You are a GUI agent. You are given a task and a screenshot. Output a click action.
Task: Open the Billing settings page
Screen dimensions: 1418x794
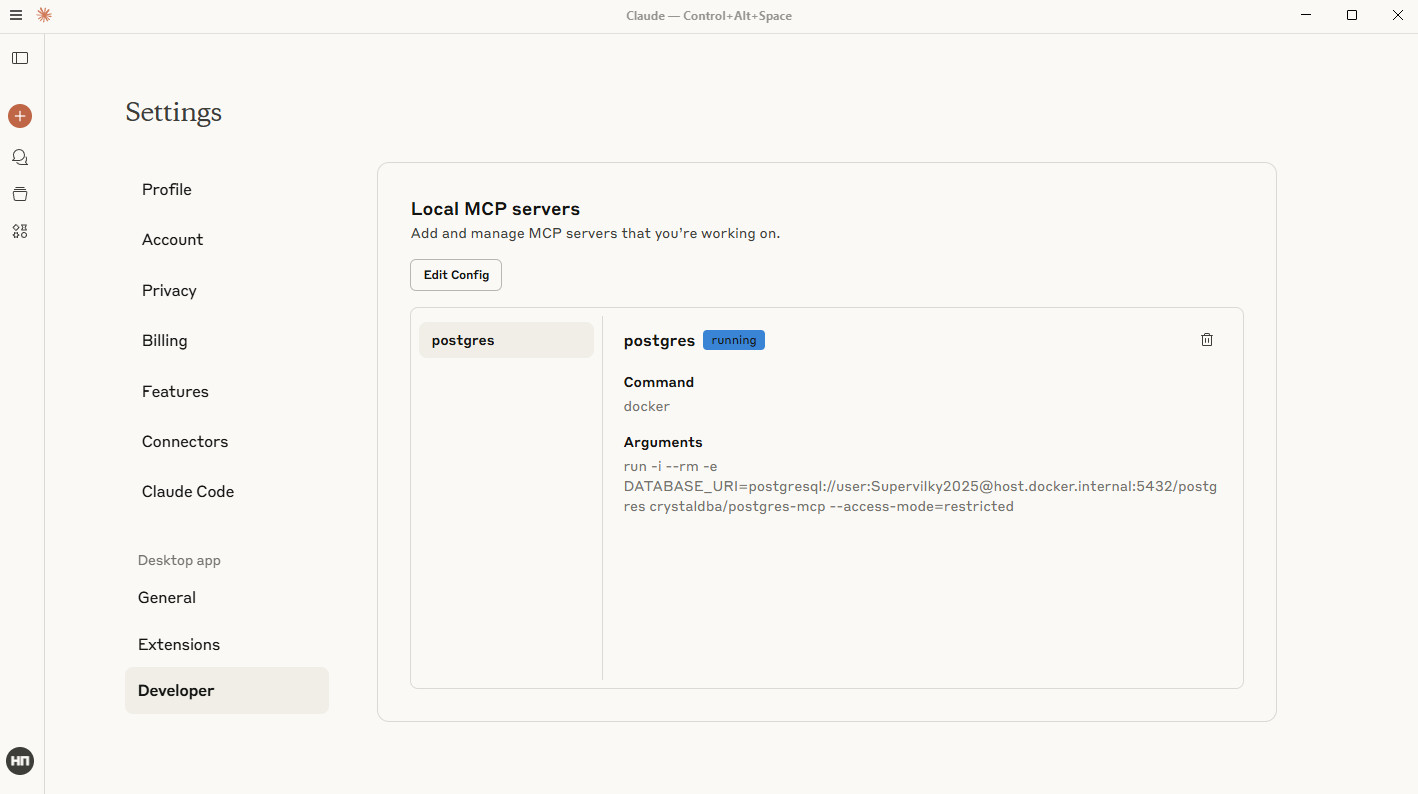pos(165,341)
